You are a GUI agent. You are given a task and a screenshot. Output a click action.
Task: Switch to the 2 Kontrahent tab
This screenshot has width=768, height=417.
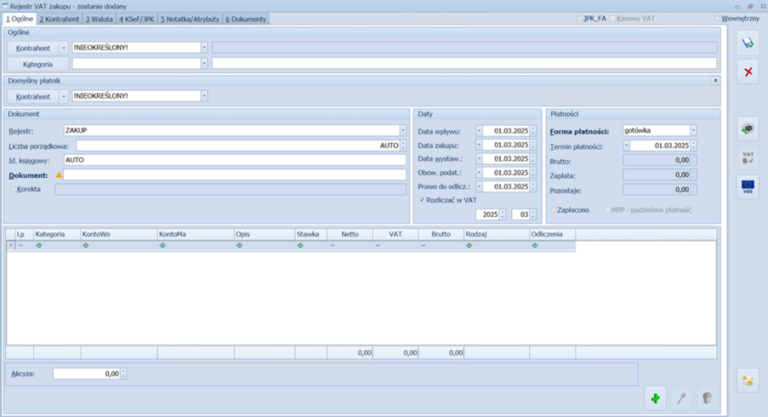tap(60, 18)
